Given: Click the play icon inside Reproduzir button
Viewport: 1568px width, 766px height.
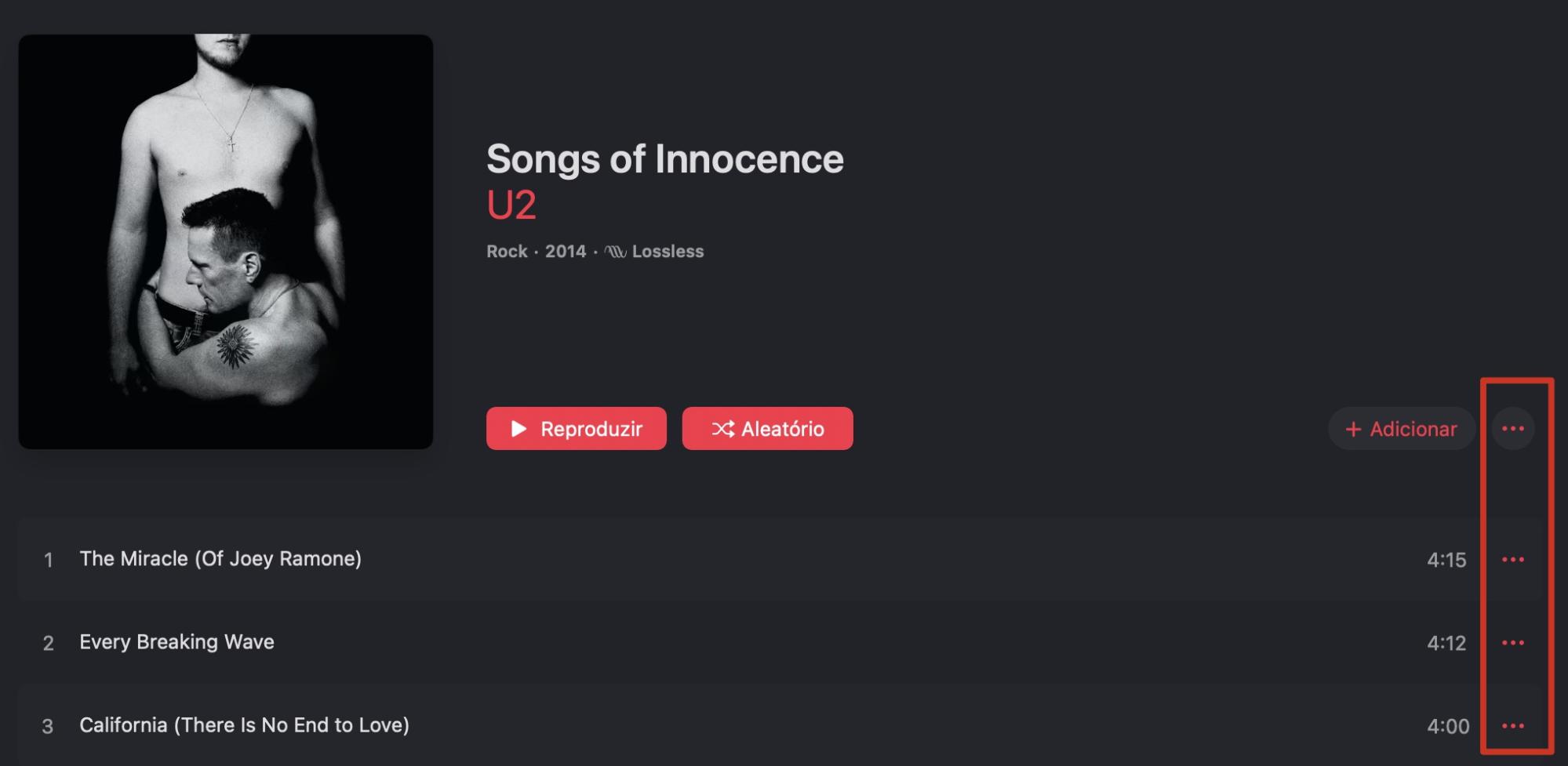Looking at the screenshot, I should (x=518, y=428).
